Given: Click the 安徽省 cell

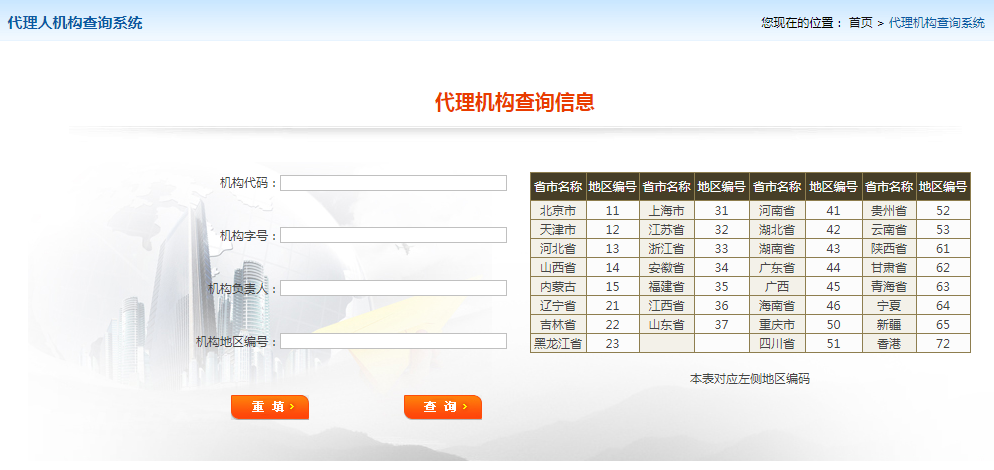Looking at the screenshot, I should pyautogui.click(x=667, y=268).
